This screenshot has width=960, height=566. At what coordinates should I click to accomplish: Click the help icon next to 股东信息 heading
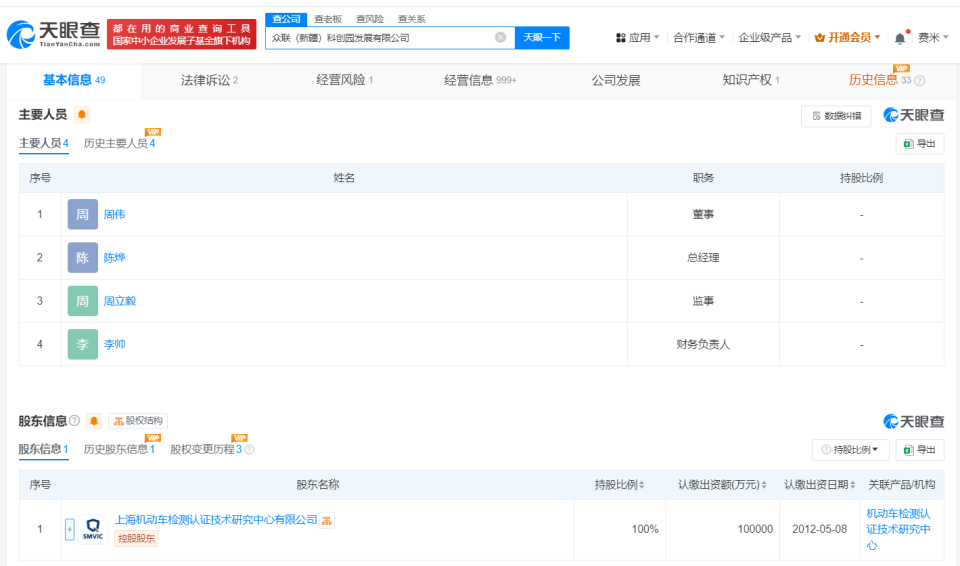(75, 421)
